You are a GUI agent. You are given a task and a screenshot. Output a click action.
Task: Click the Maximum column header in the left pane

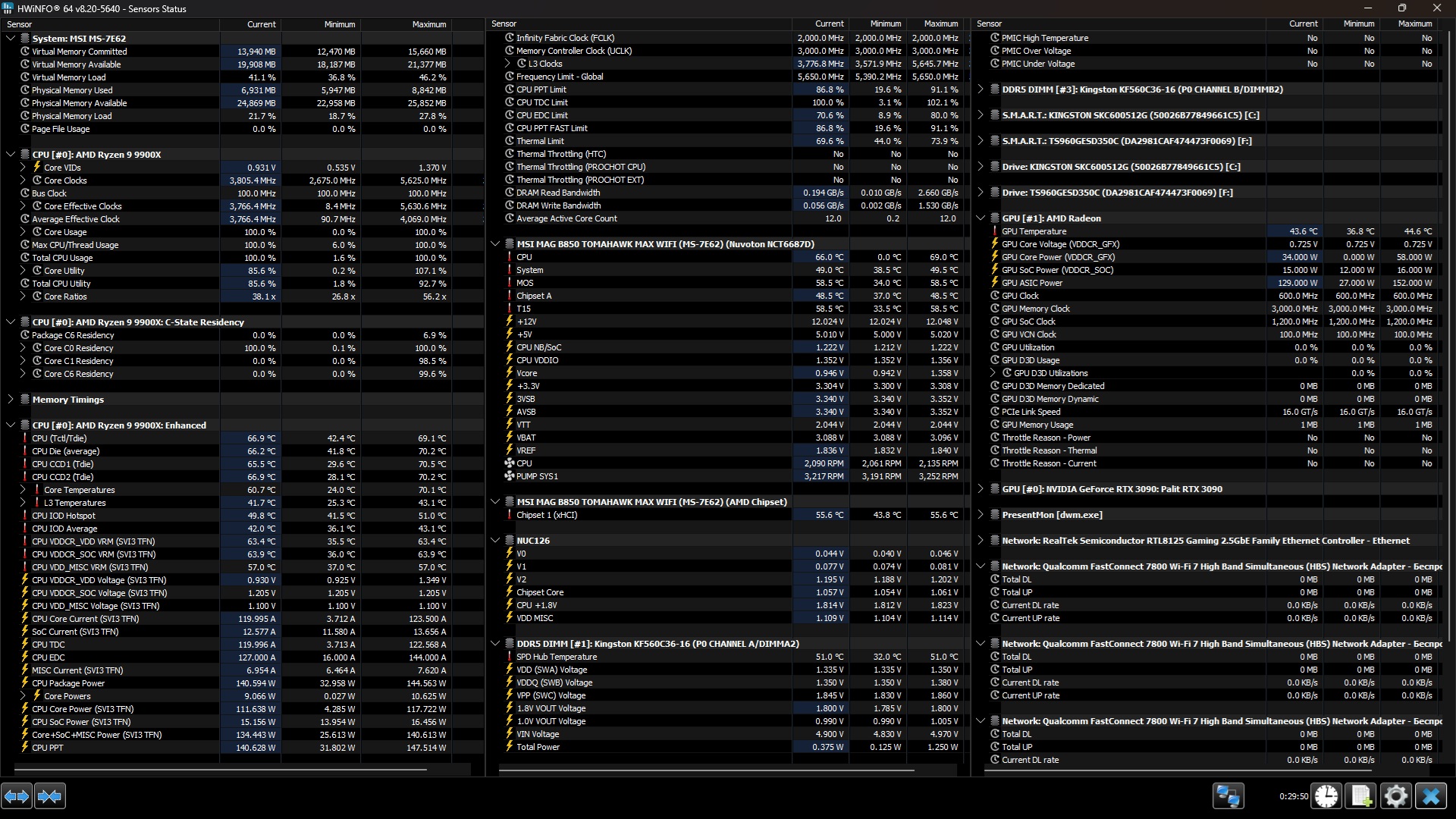406,24
